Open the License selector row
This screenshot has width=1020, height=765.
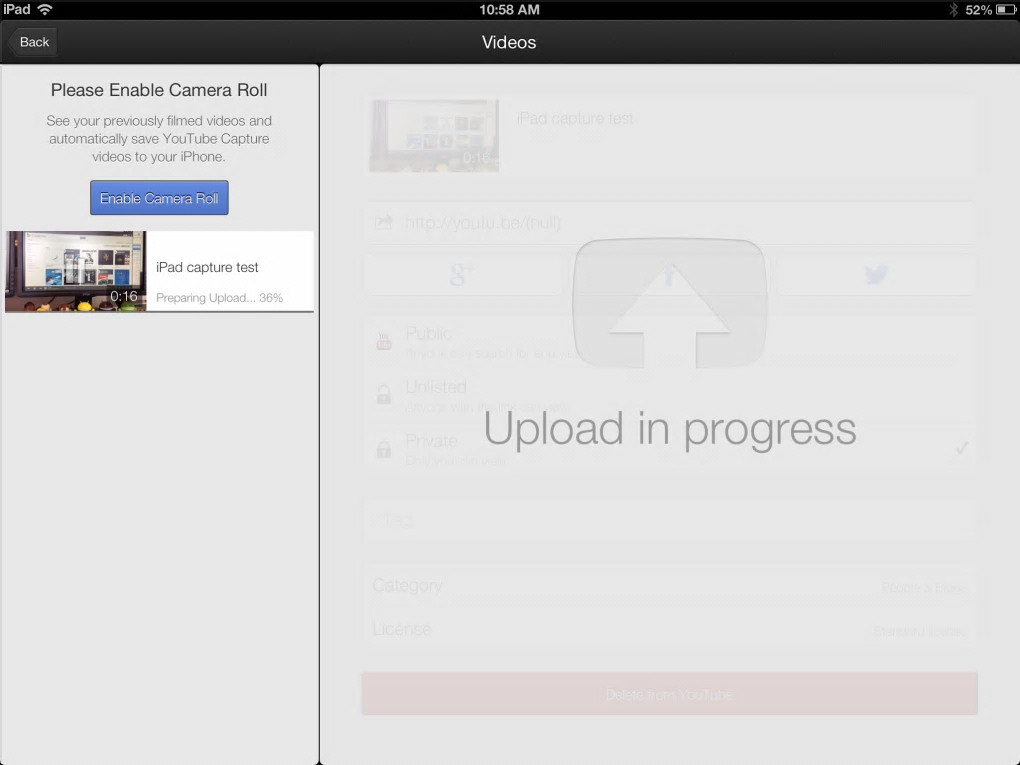pos(669,630)
